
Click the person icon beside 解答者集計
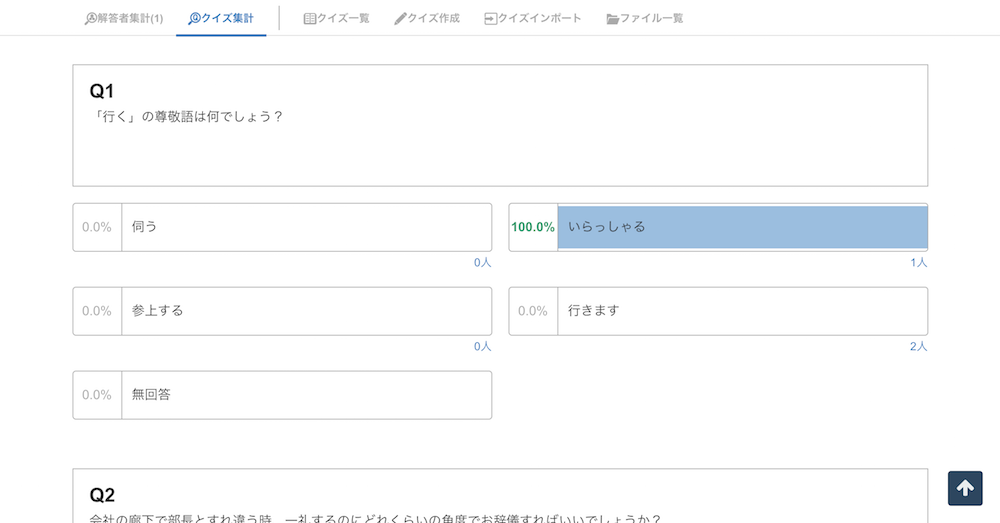coord(91,19)
